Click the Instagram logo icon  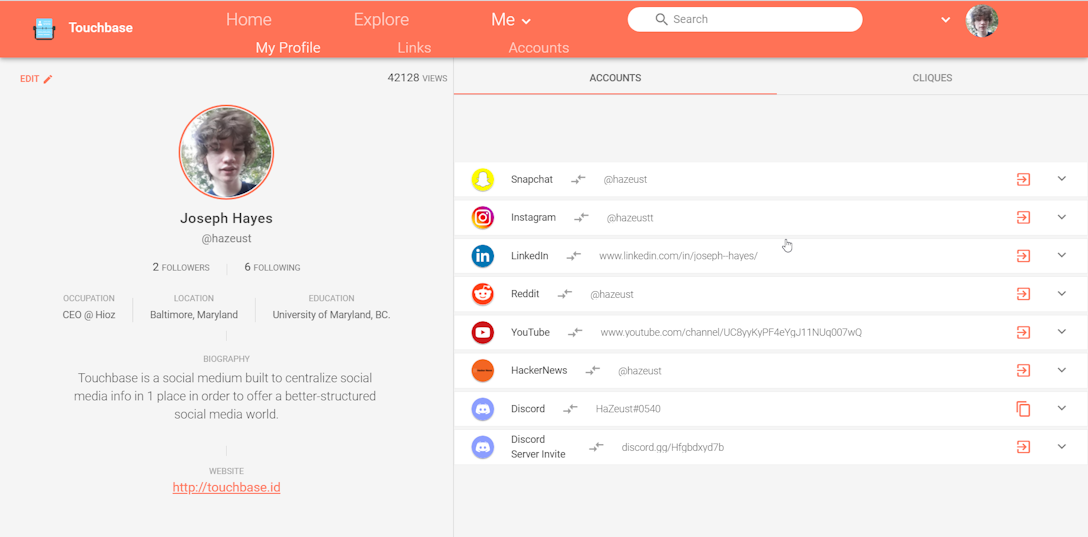click(483, 218)
